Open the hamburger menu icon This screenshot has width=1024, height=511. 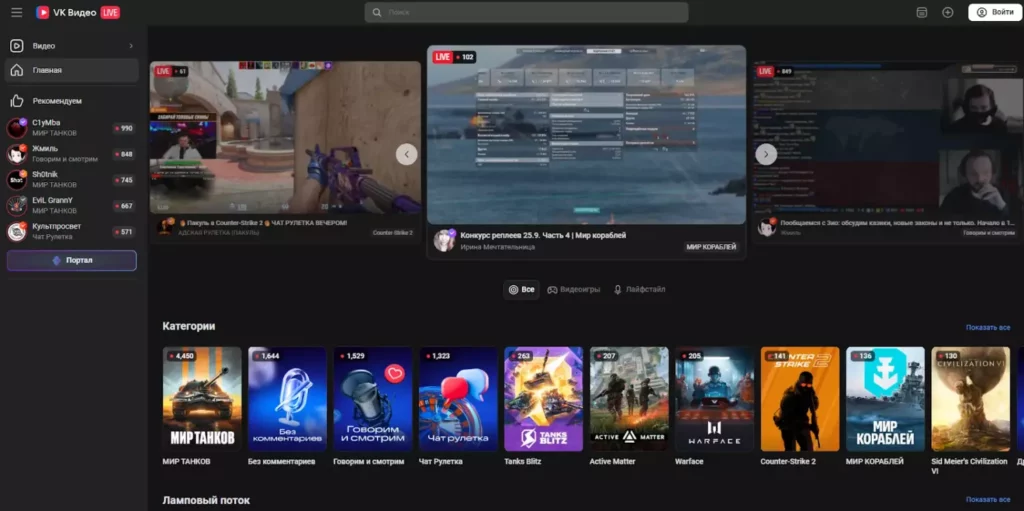[x=16, y=12]
